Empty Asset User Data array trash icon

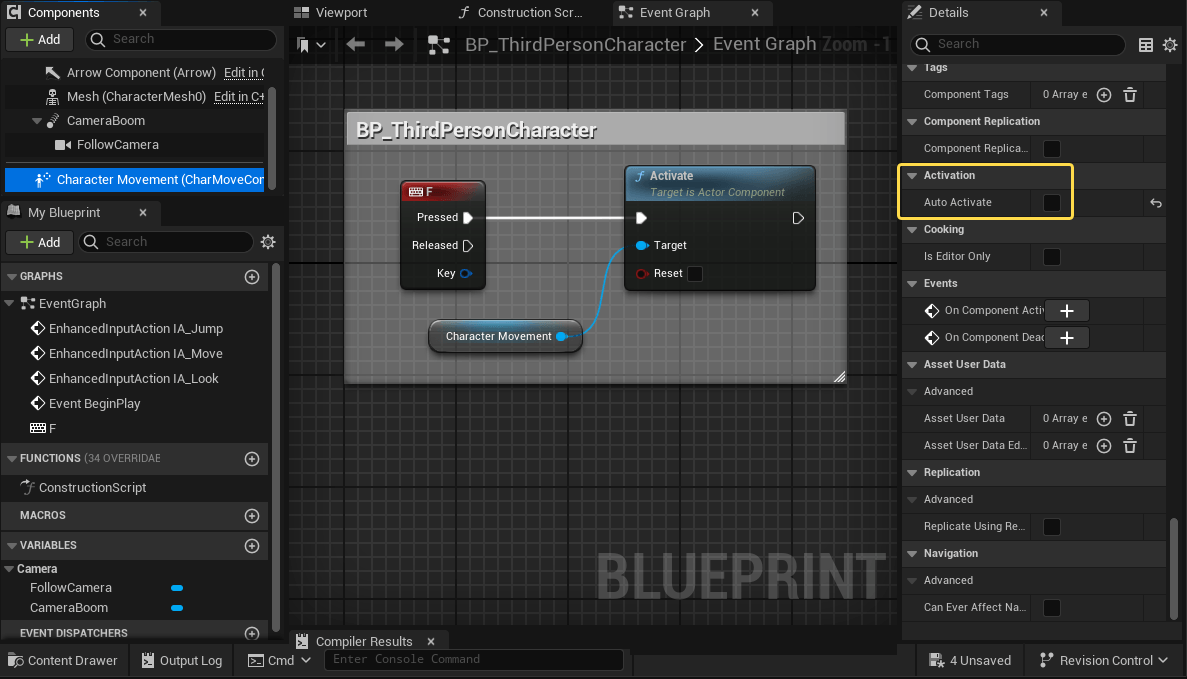coord(1129,419)
